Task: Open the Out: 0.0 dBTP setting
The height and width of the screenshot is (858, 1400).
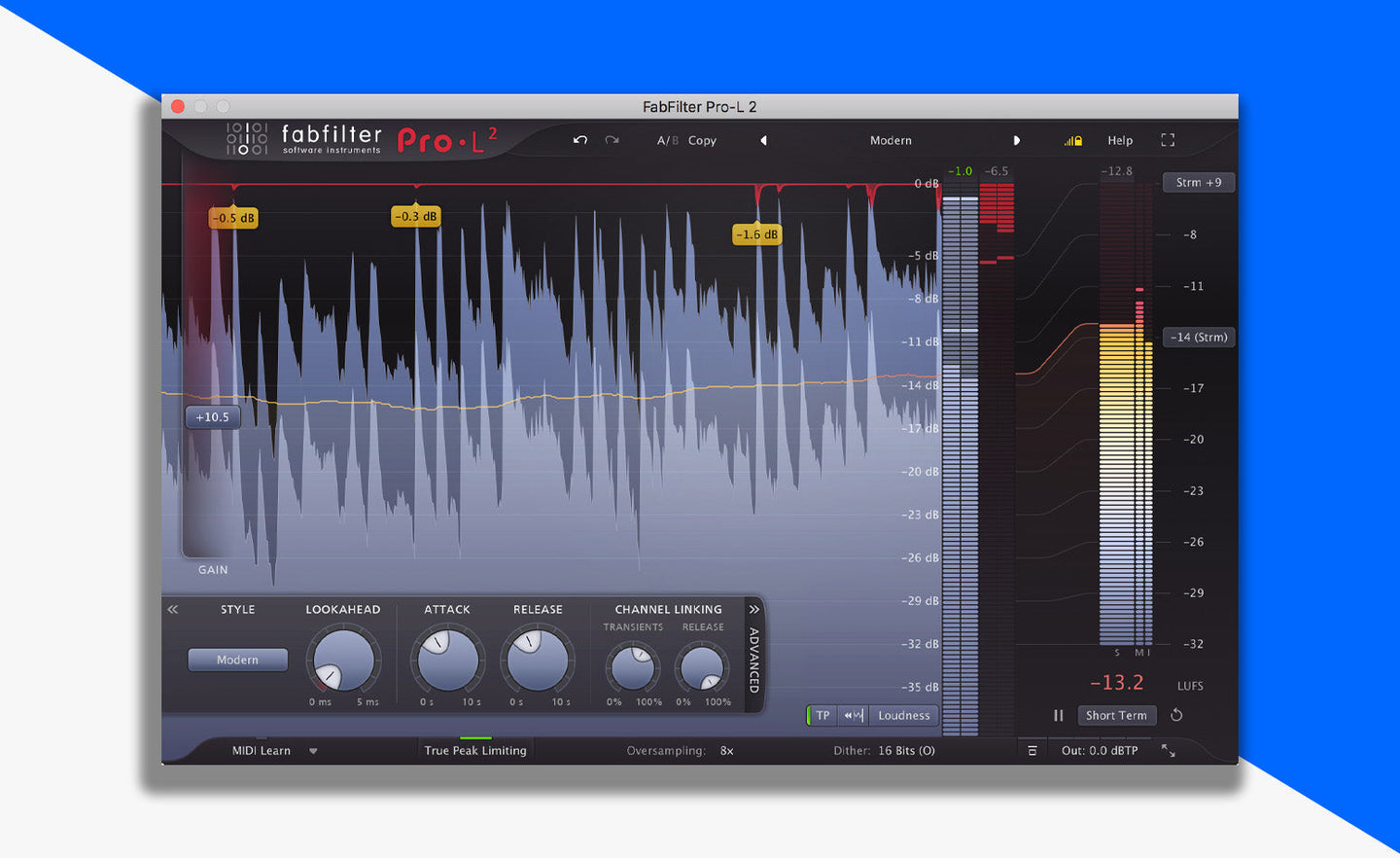Action: click(1100, 750)
